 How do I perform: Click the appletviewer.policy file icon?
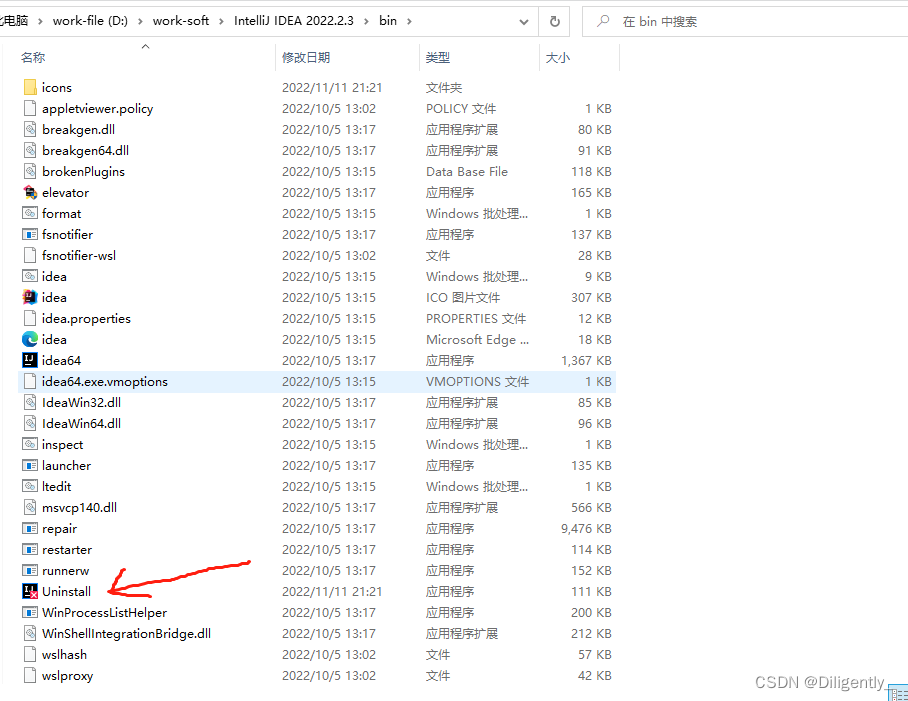pos(30,108)
